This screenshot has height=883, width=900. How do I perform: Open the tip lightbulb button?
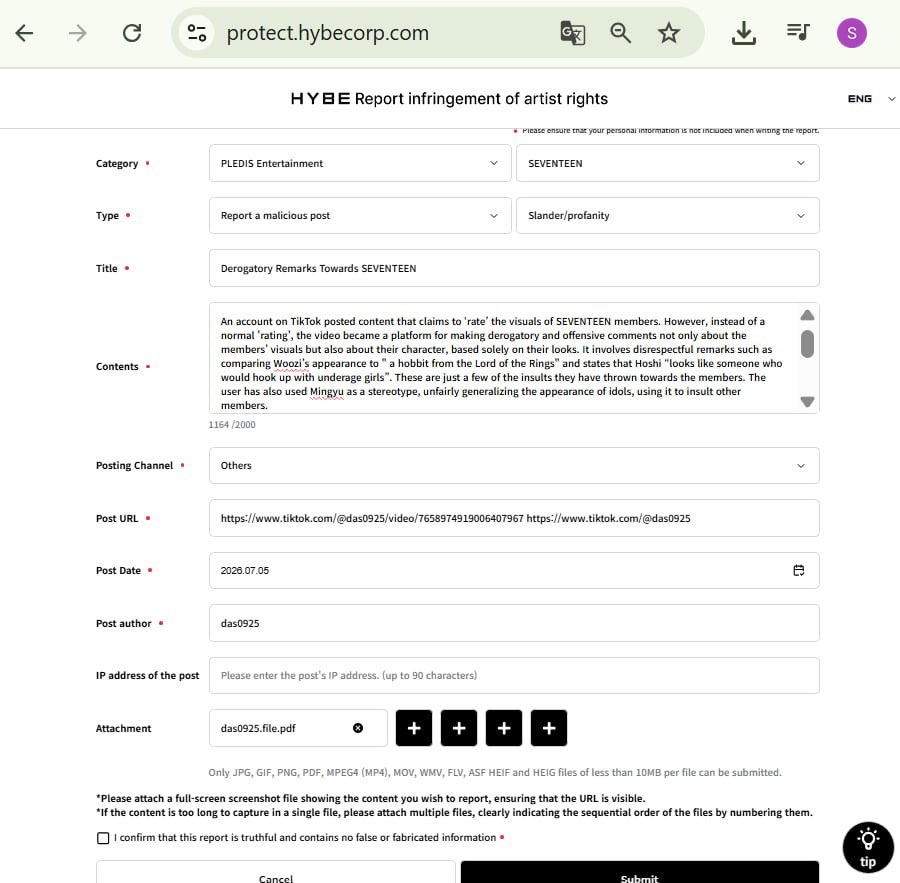pos(868,847)
